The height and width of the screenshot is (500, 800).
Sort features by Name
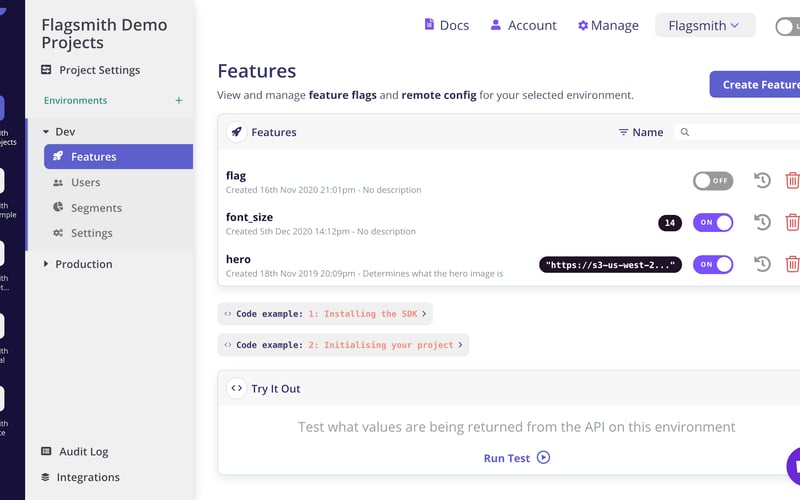pyautogui.click(x=641, y=132)
